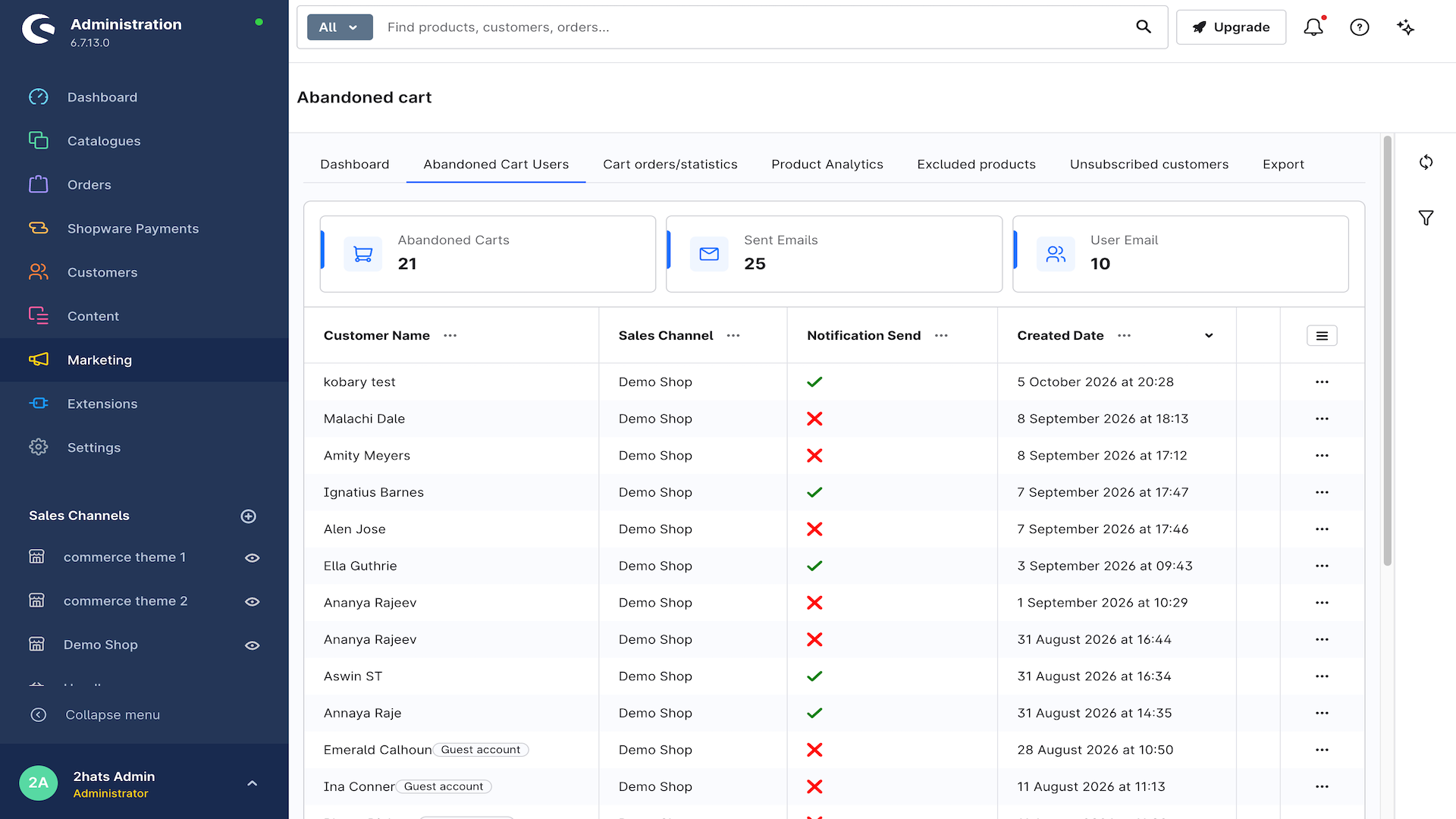This screenshot has height=819, width=1456.
Task: Click the AI sparkle icon in header
Action: coord(1405,27)
